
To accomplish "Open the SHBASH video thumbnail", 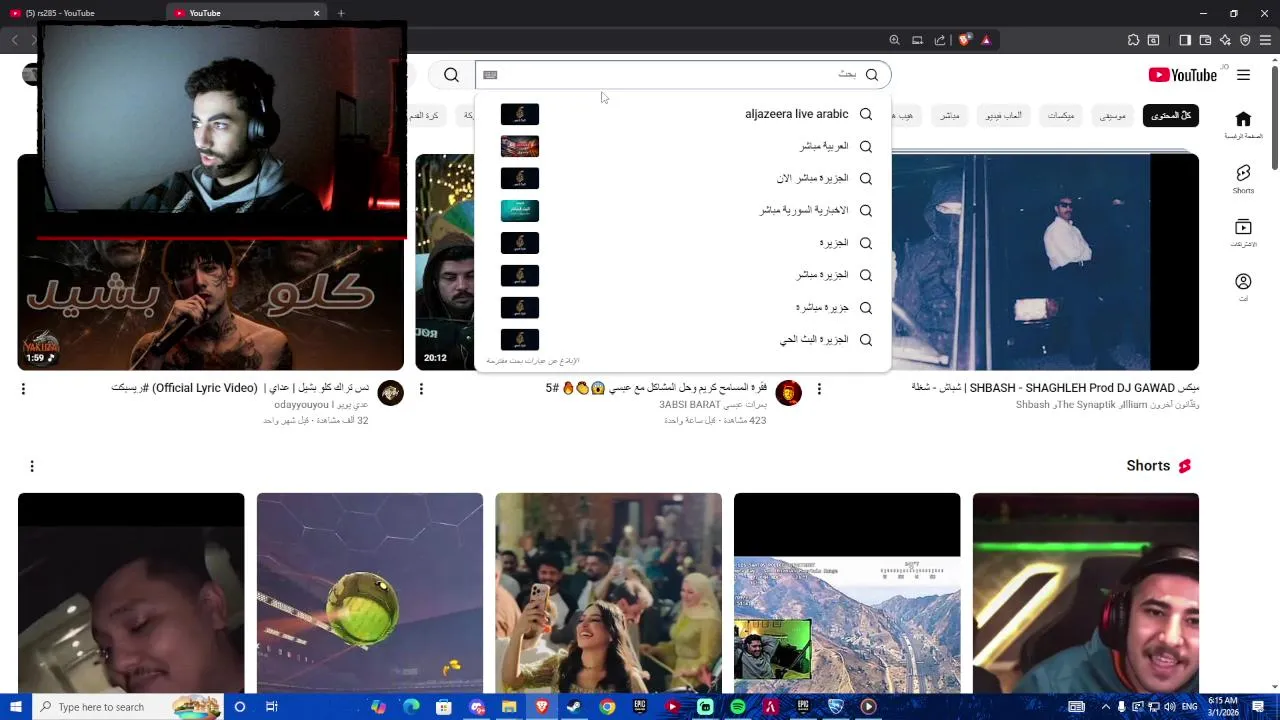I will (1044, 262).
